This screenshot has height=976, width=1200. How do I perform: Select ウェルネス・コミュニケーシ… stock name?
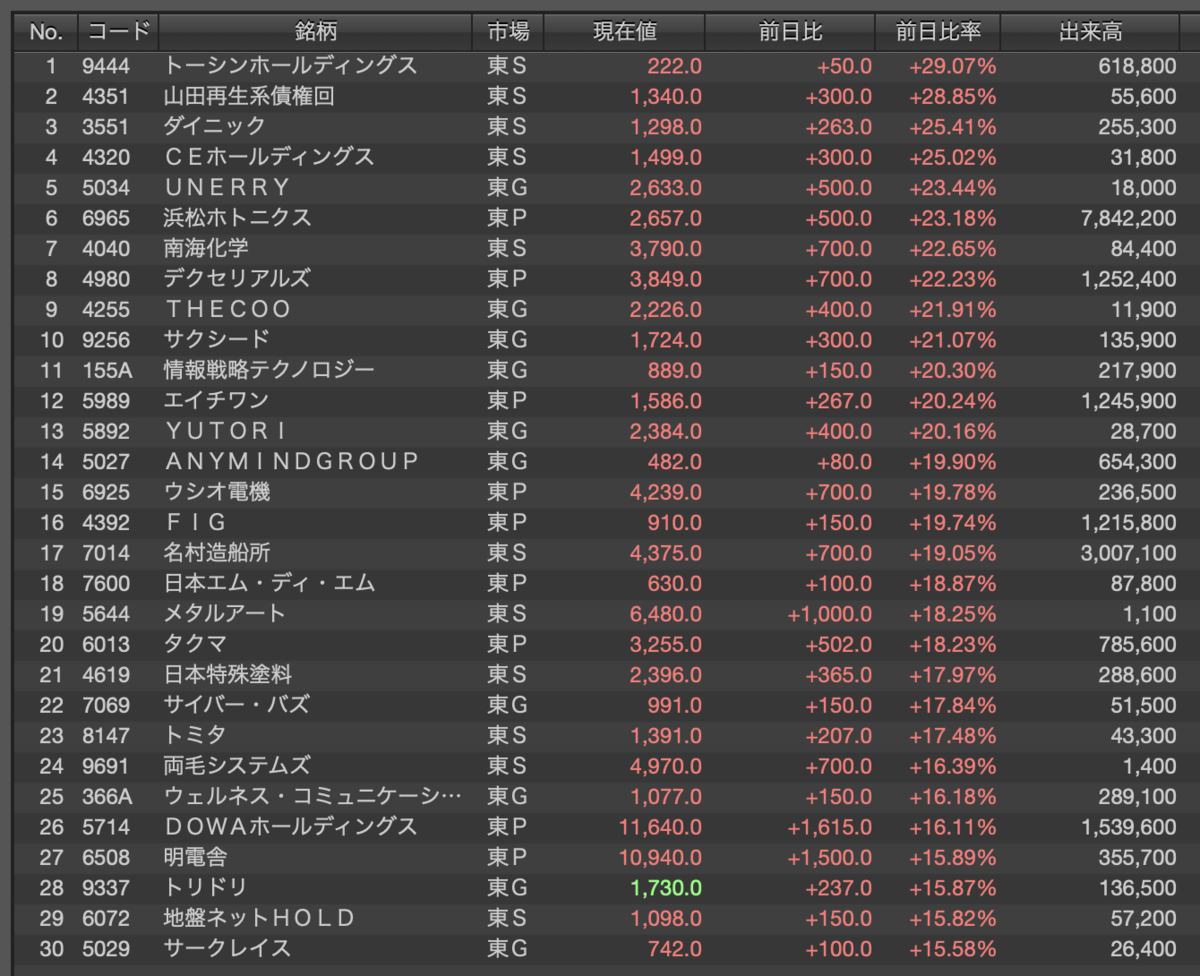313,796
